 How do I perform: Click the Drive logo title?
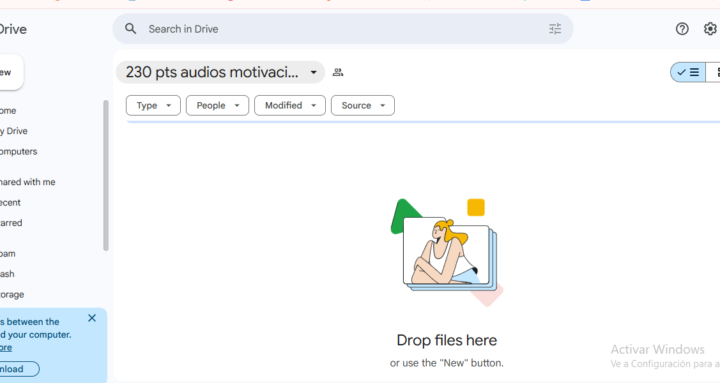point(13,29)
